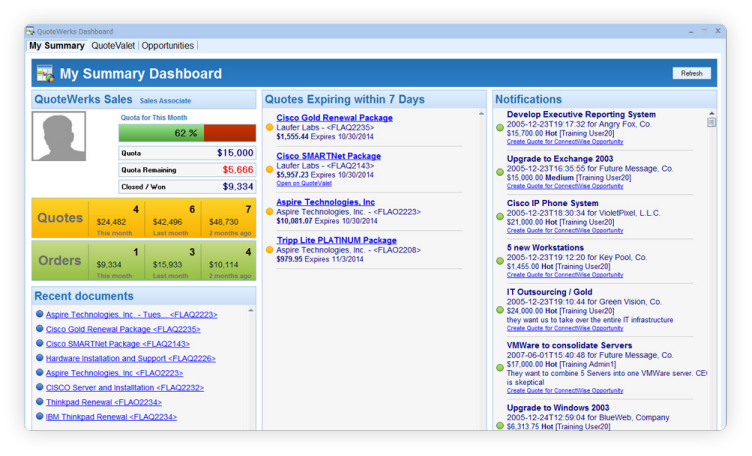Image resolution: width=752 pixels, height=456 pixels.
Task: Click the Refresh button
Action: pyautogui.click(x=692, y=73)
